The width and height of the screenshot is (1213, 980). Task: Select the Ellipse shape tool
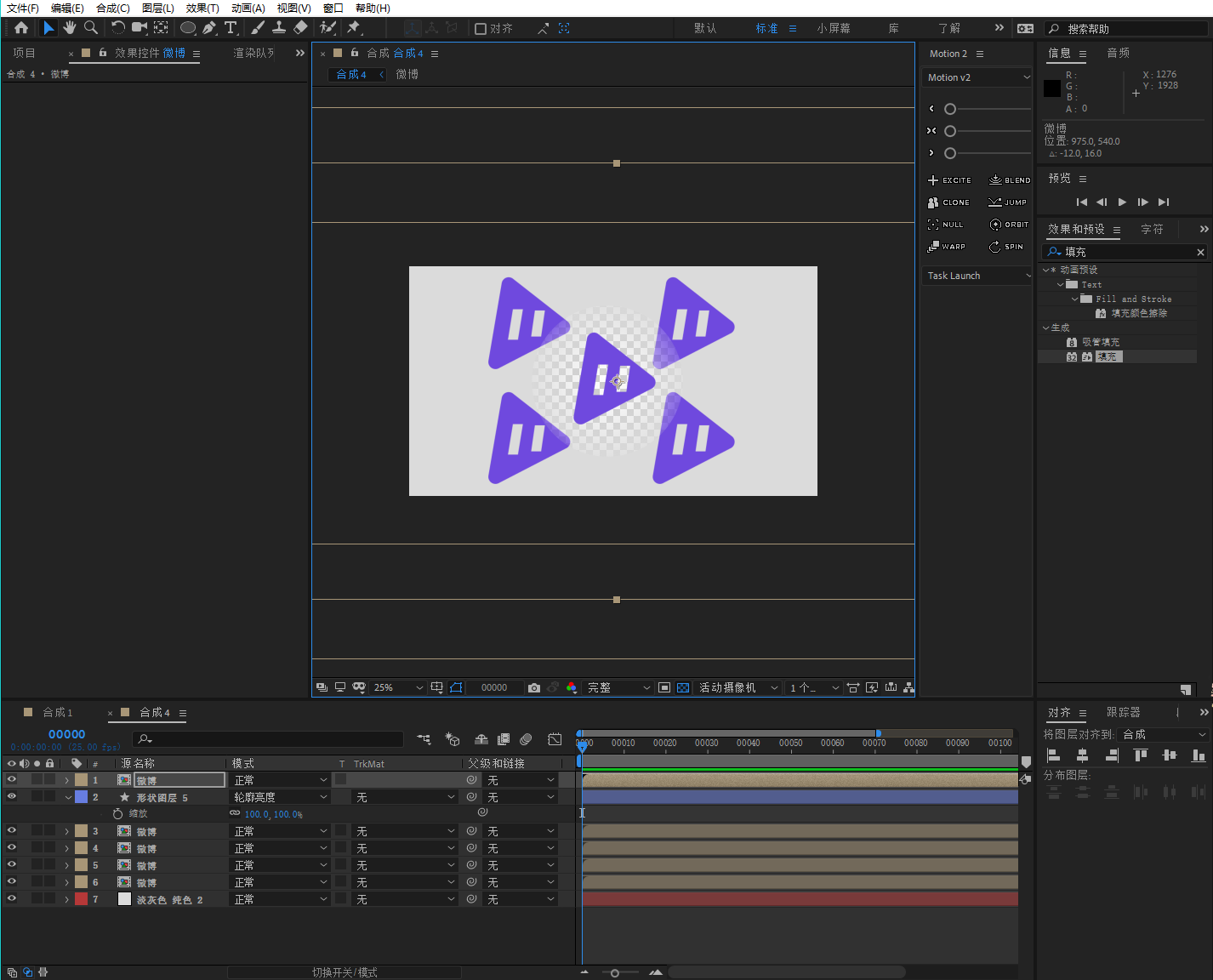tap(188, 28)
